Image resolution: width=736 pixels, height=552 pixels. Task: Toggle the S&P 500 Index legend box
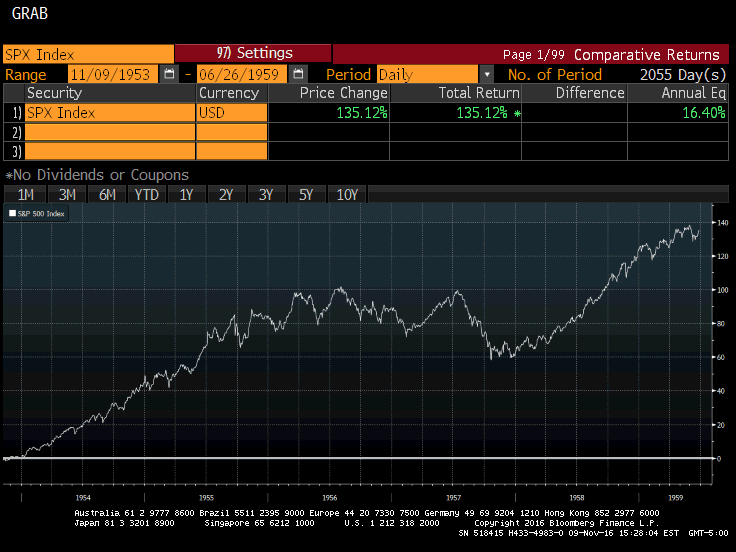click(13, 213)
